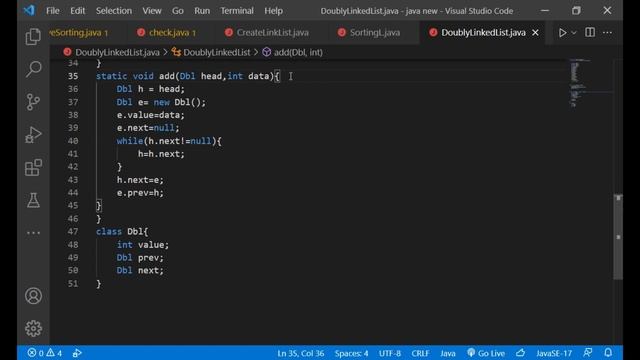Show additional views ellipsis in activity bar
This screenshot has height=360, width=640.
[x=33, y=233]
